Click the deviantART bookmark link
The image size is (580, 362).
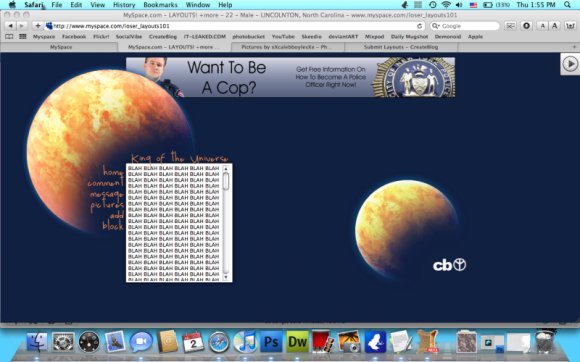pos(343,37)
